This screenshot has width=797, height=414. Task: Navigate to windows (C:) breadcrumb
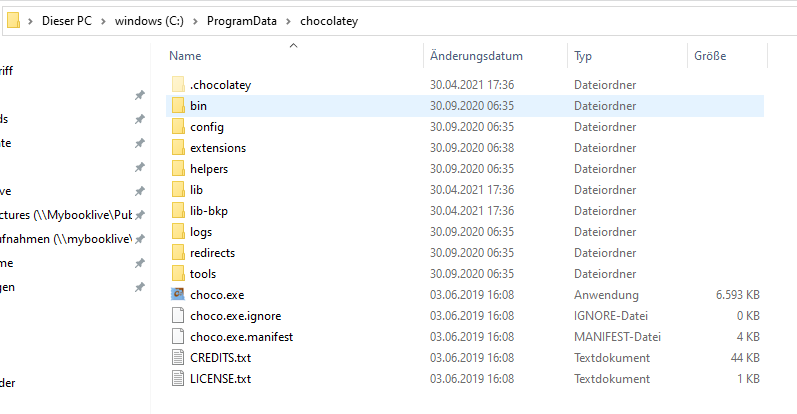(x=149, y=21)
